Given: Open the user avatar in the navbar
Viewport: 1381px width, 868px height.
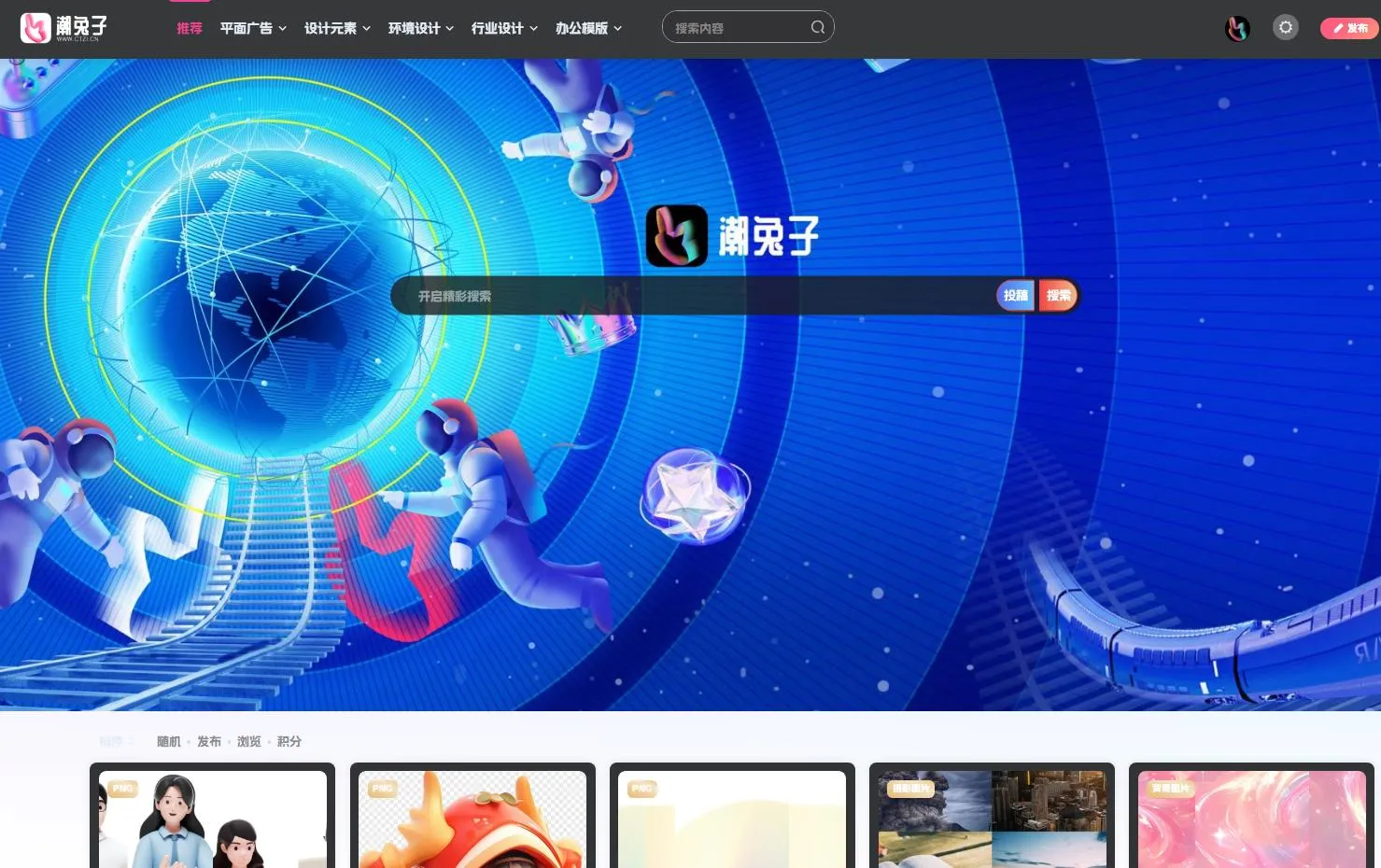Looking at the screenshot, I should pos(1237,28).
